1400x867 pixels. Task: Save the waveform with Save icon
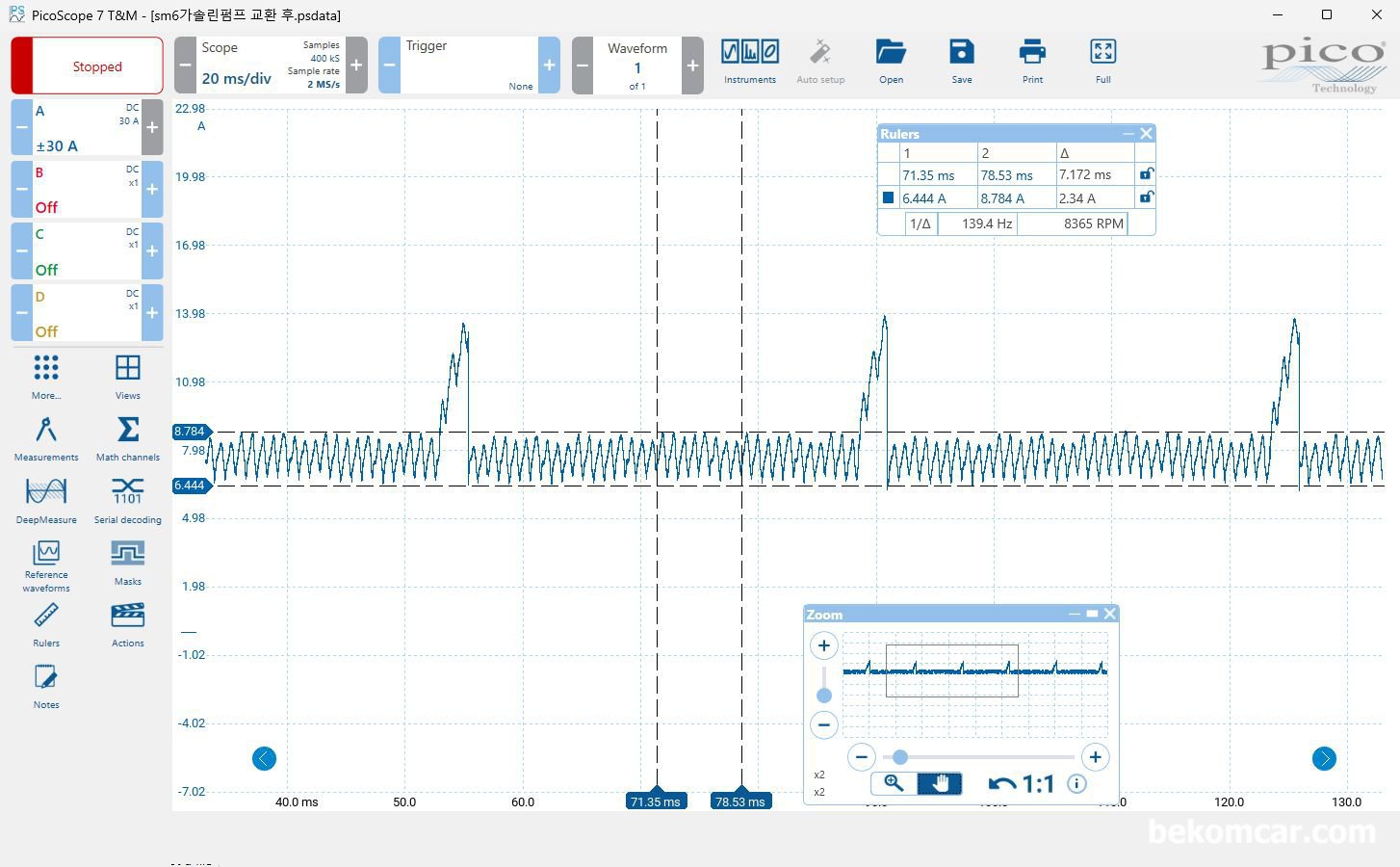coord(961,62)
